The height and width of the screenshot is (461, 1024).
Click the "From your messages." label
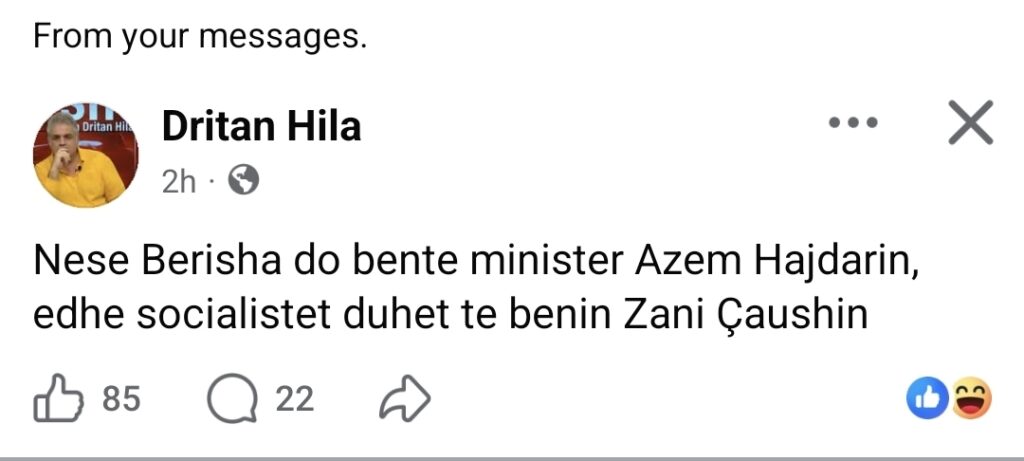200,37
